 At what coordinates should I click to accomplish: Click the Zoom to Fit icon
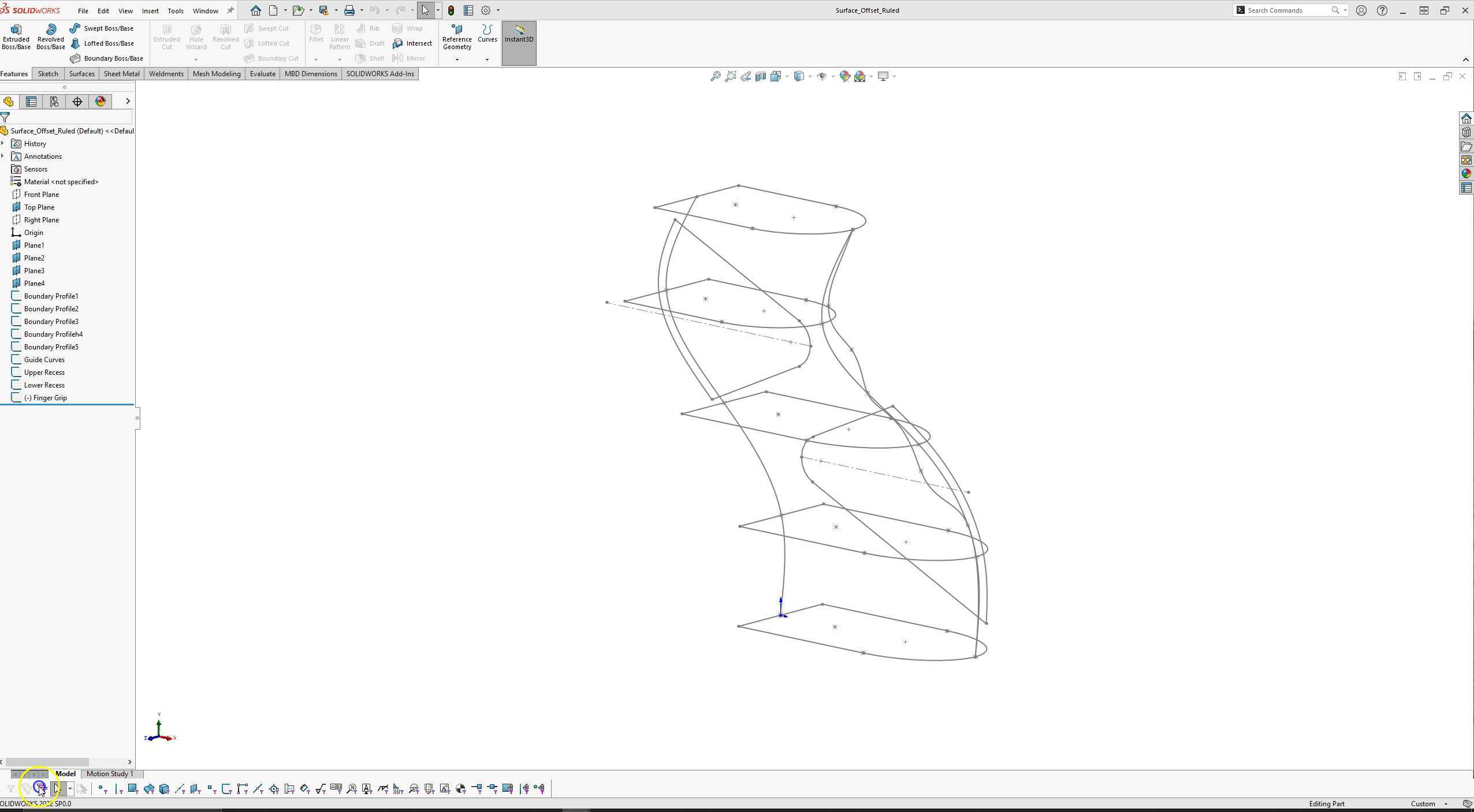pos(716,76)
